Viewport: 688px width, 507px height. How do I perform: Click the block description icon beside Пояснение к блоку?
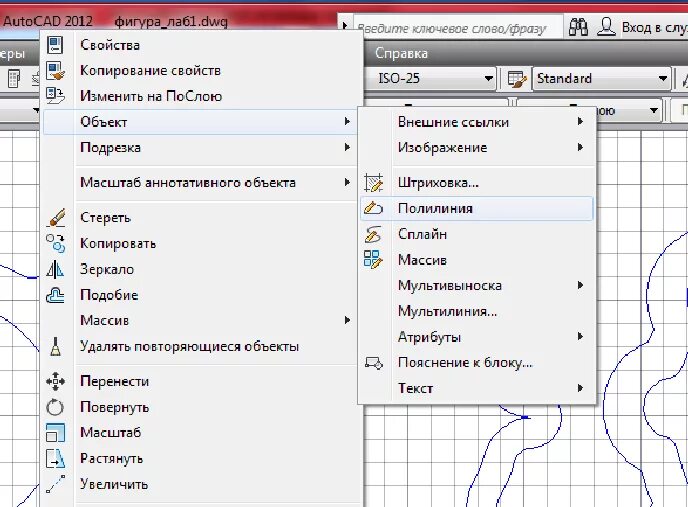[x=374, y=363]
